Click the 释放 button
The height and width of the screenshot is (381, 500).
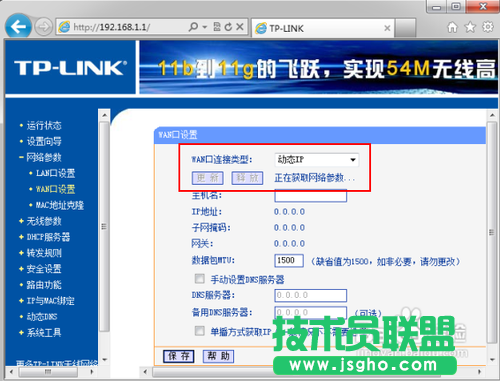coord(247,178)
